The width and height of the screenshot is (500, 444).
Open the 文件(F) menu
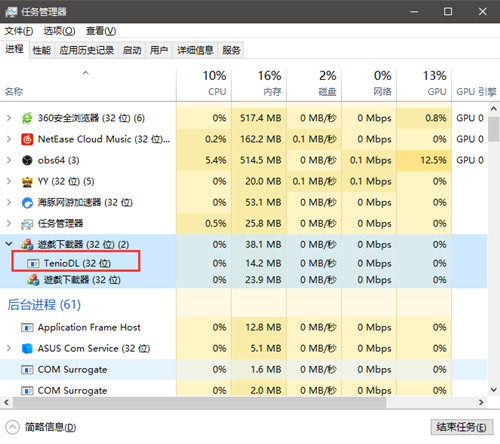(19, 31)
